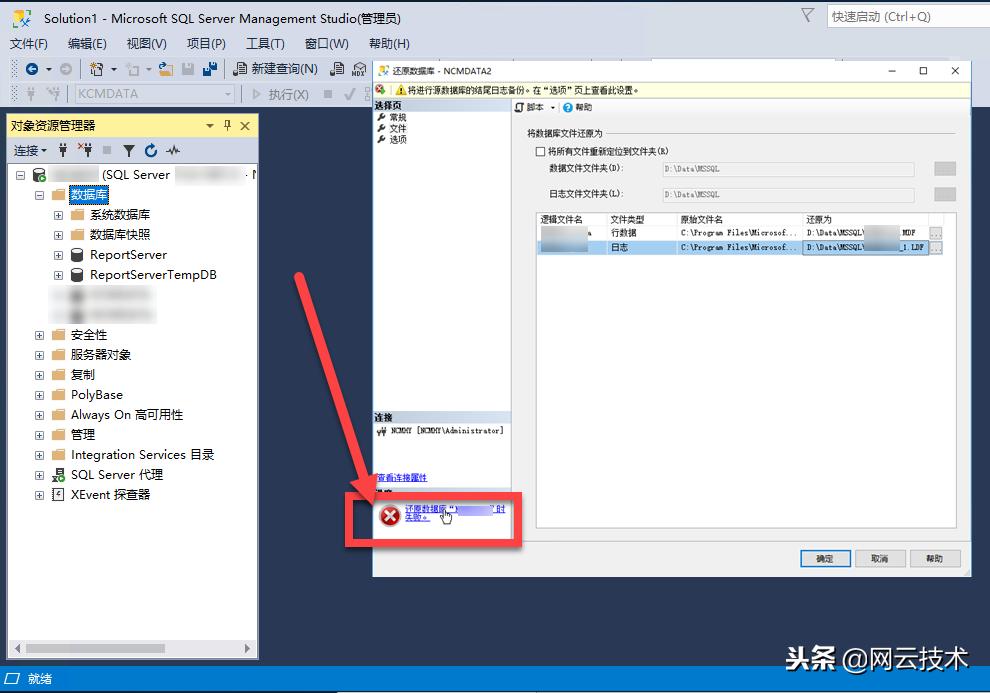Open the 文件(F) menu

click(28, 44)
